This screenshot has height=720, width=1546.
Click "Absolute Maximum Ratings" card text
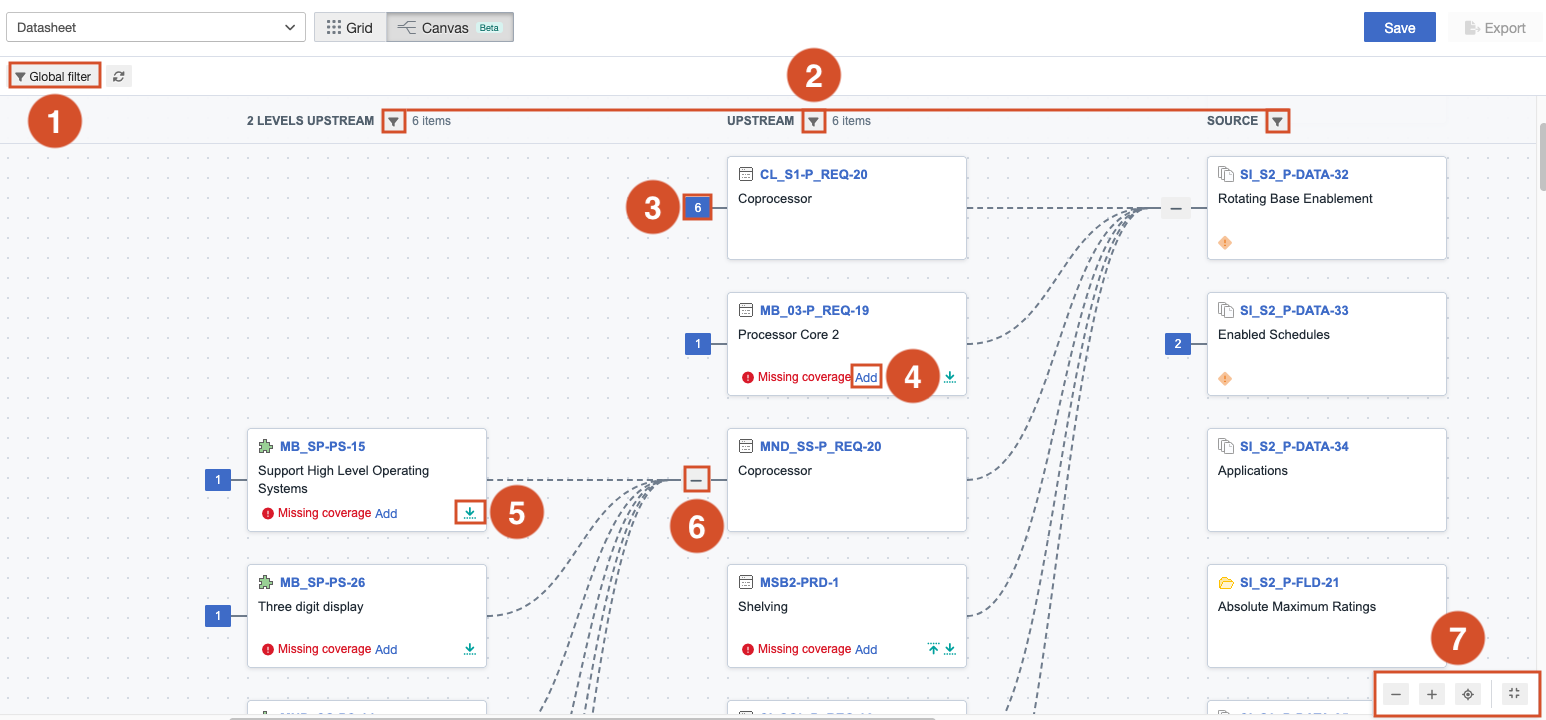1297,606
